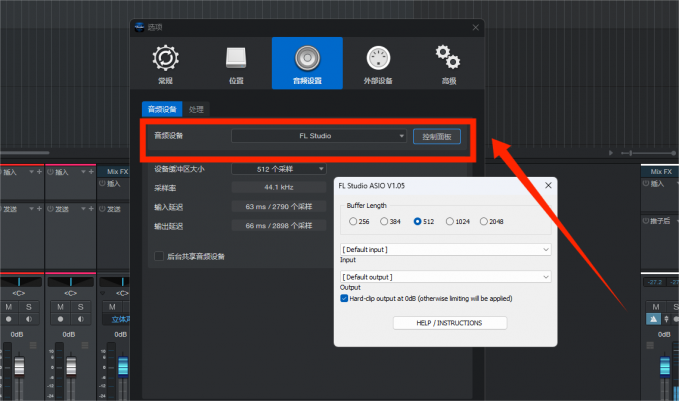Select the 256 buffer length radio button
Image resolution: width=679 pixels, height=401 pixels.
353,221
